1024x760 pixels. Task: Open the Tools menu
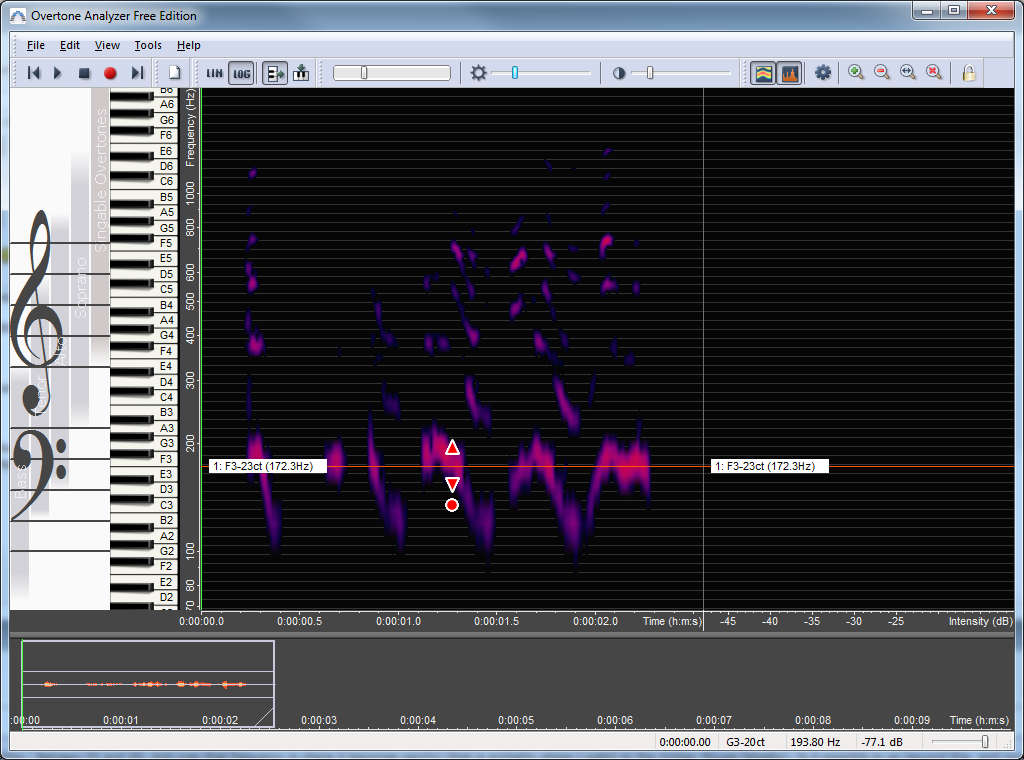click(148, 45)
